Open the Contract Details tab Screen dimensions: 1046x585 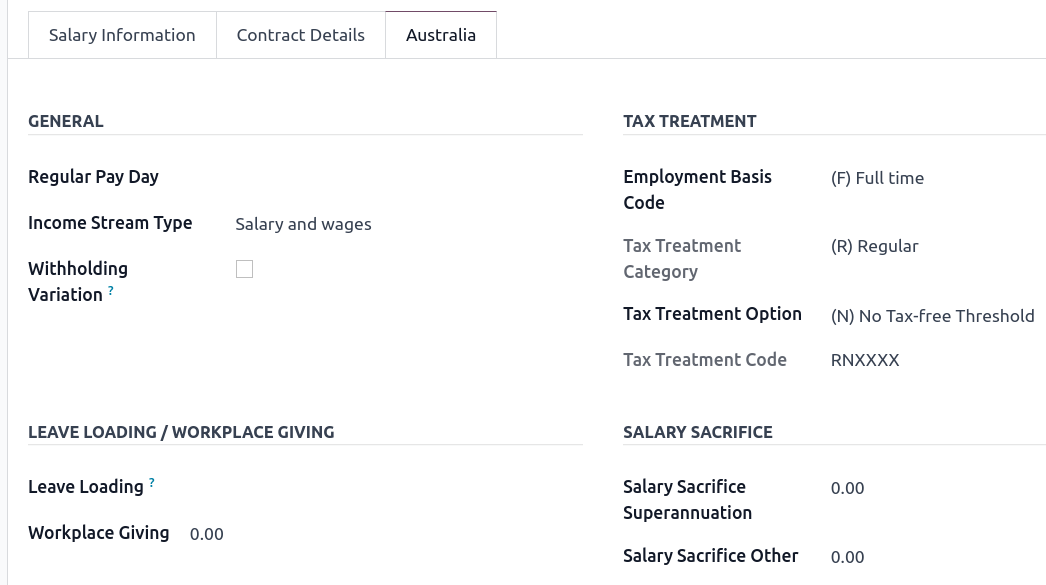tap(300, 34)
